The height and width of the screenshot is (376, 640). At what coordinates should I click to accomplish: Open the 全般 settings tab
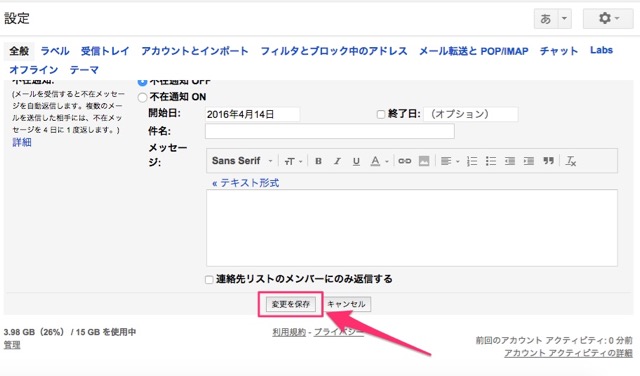click(x=19, y=51)
